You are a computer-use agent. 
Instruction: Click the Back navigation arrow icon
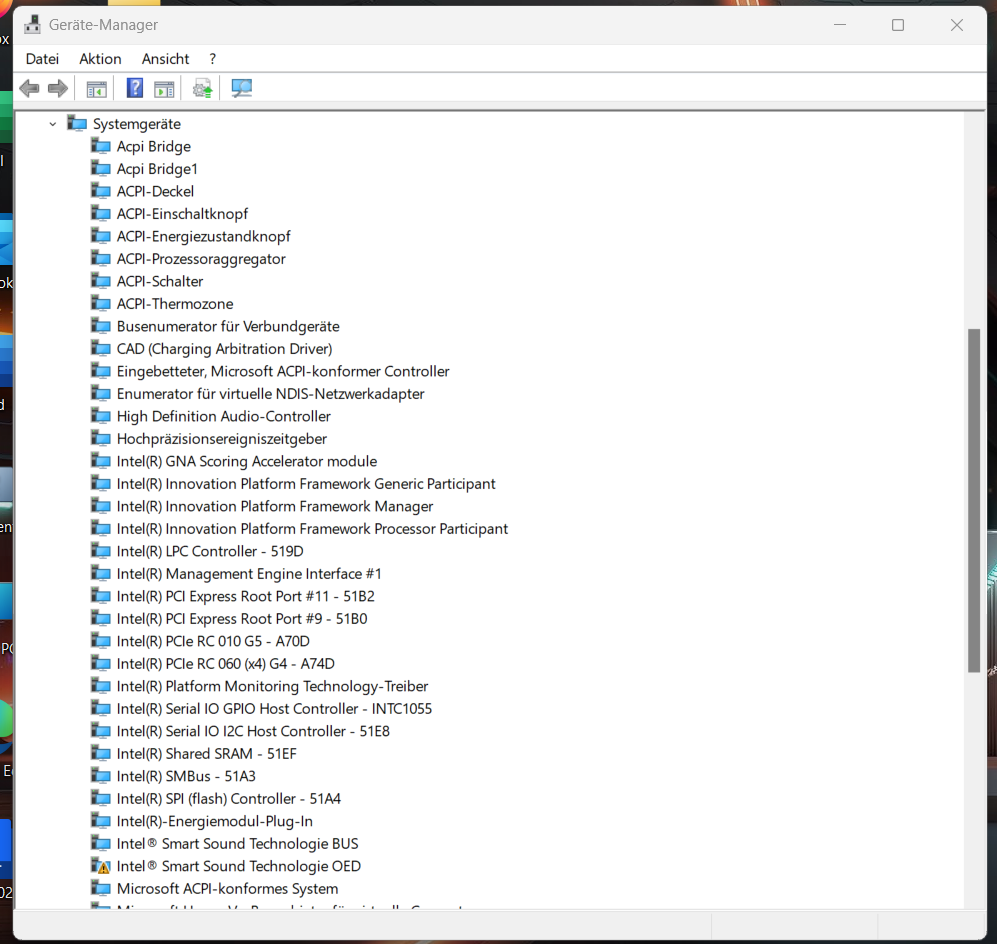coord(28,88)
